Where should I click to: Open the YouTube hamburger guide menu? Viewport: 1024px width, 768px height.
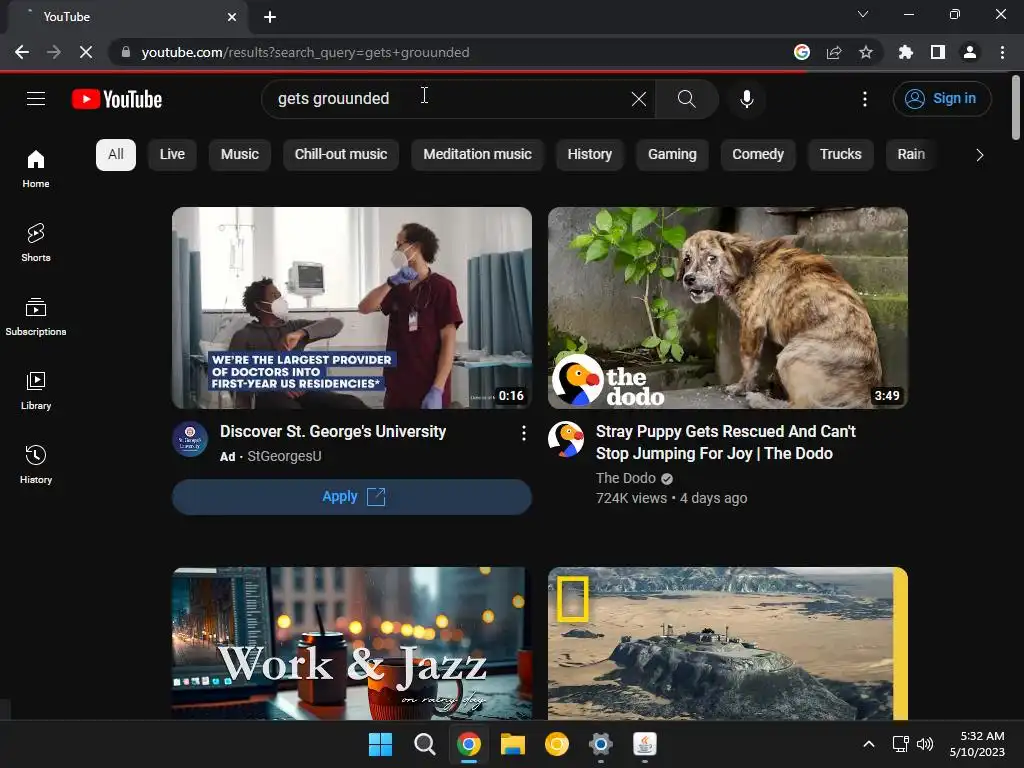[36, 99]
